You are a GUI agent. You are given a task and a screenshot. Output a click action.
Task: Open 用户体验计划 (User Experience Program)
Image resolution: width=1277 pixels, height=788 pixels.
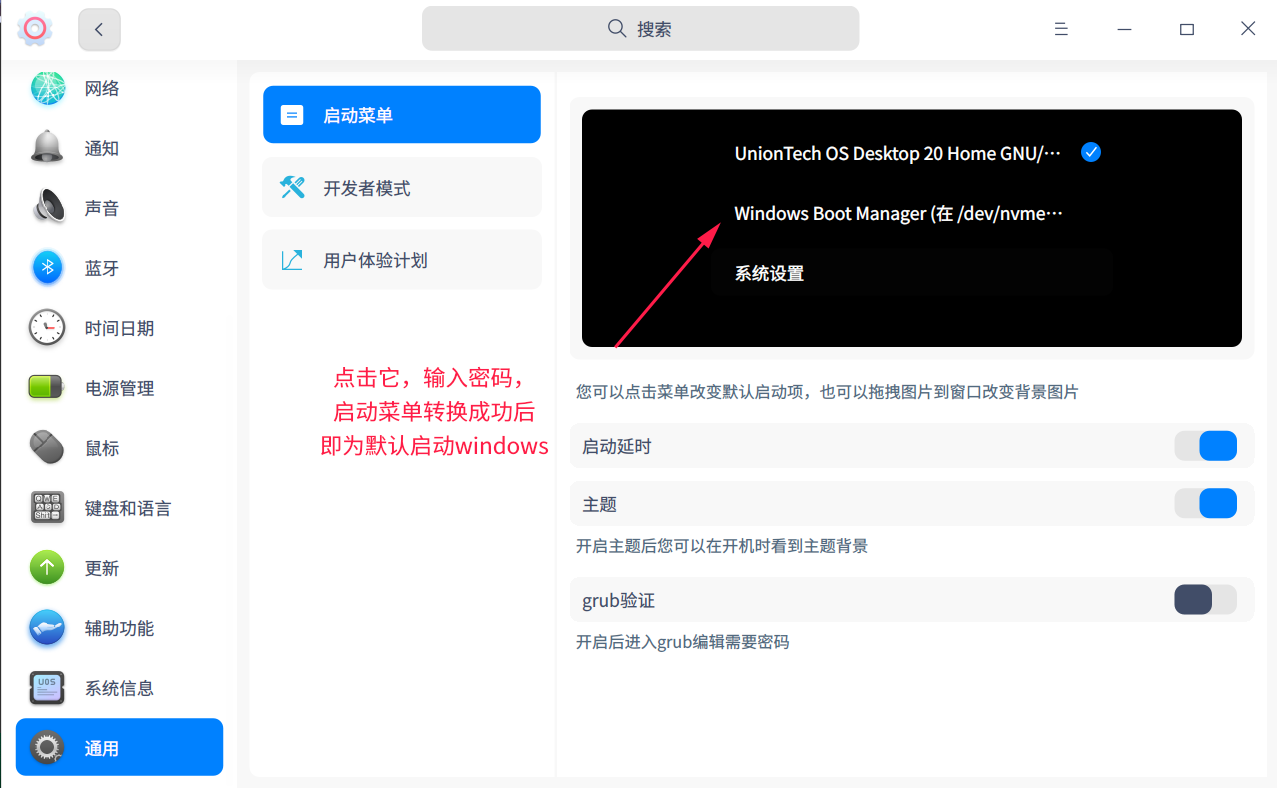click(x=401, y=259)
